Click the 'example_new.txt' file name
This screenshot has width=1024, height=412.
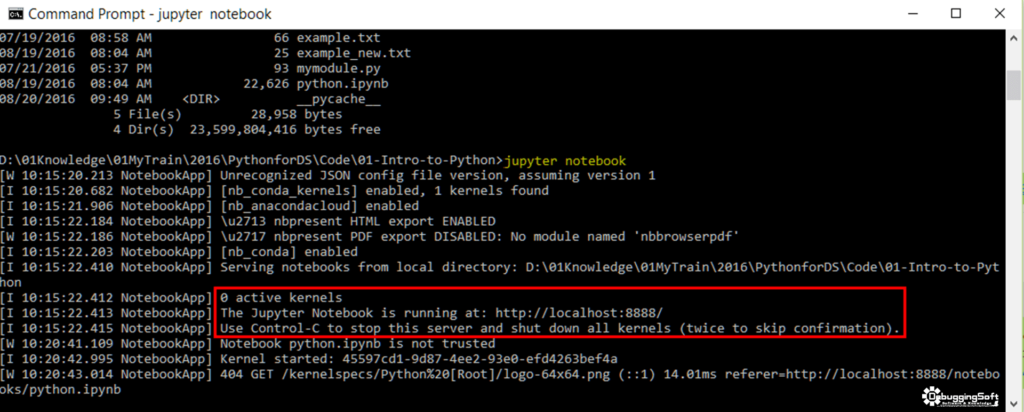(x=353, y=53)
